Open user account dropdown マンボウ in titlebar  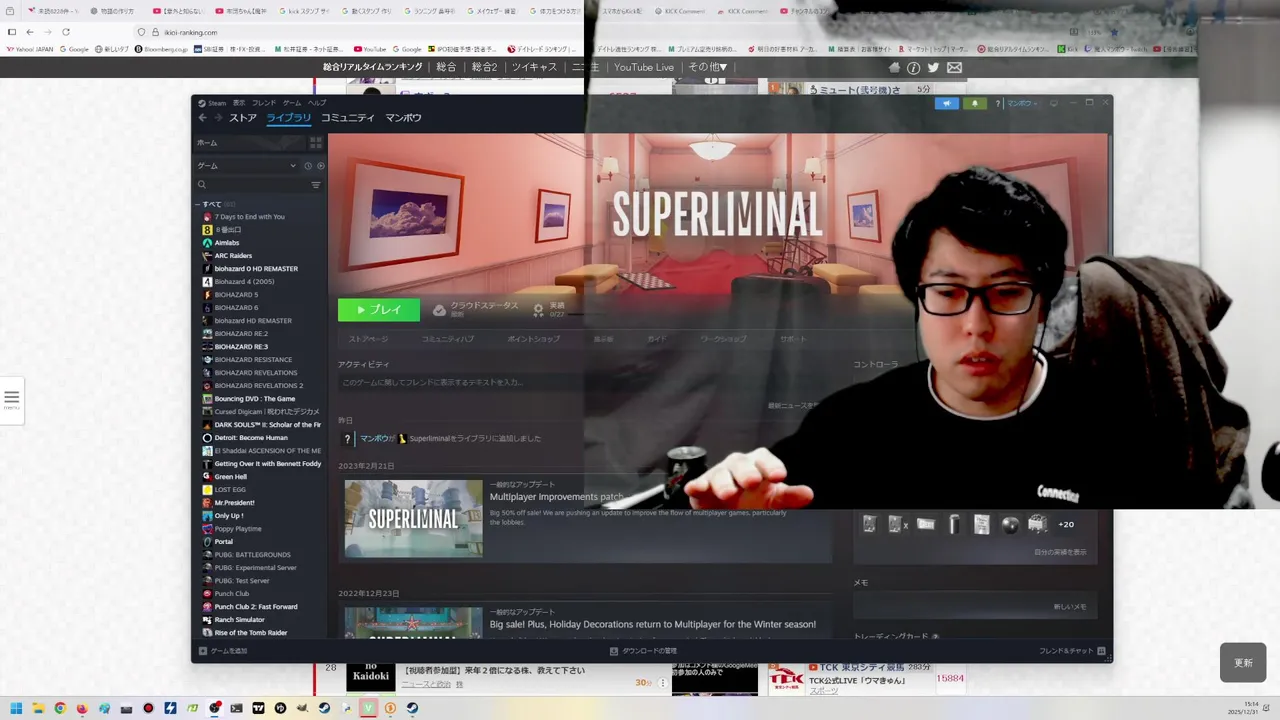tap(1022, 103)
